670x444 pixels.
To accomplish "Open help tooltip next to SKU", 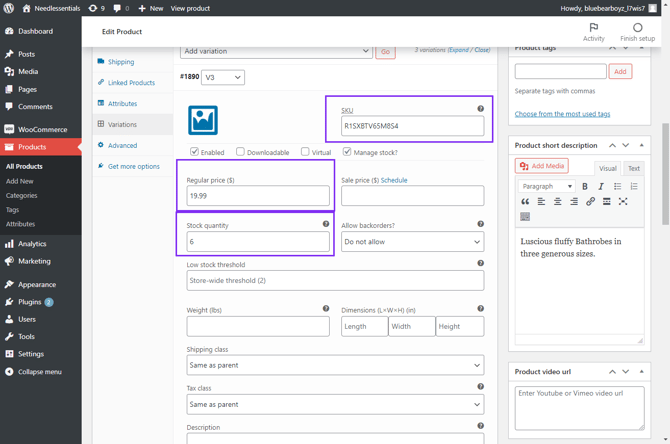I will coord(480,109).
